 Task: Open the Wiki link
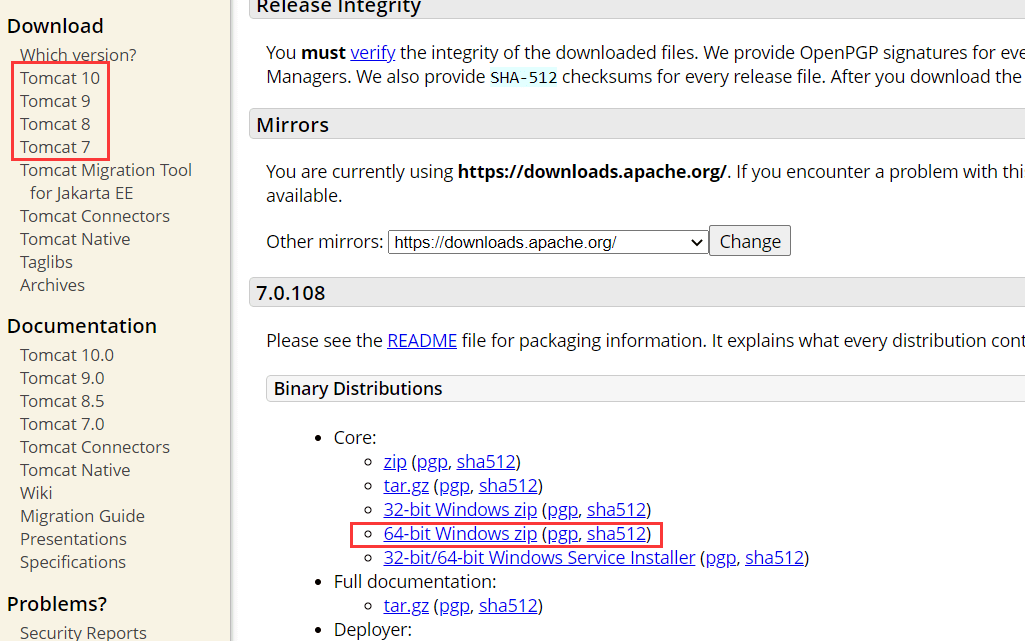(x=36, y=493)
